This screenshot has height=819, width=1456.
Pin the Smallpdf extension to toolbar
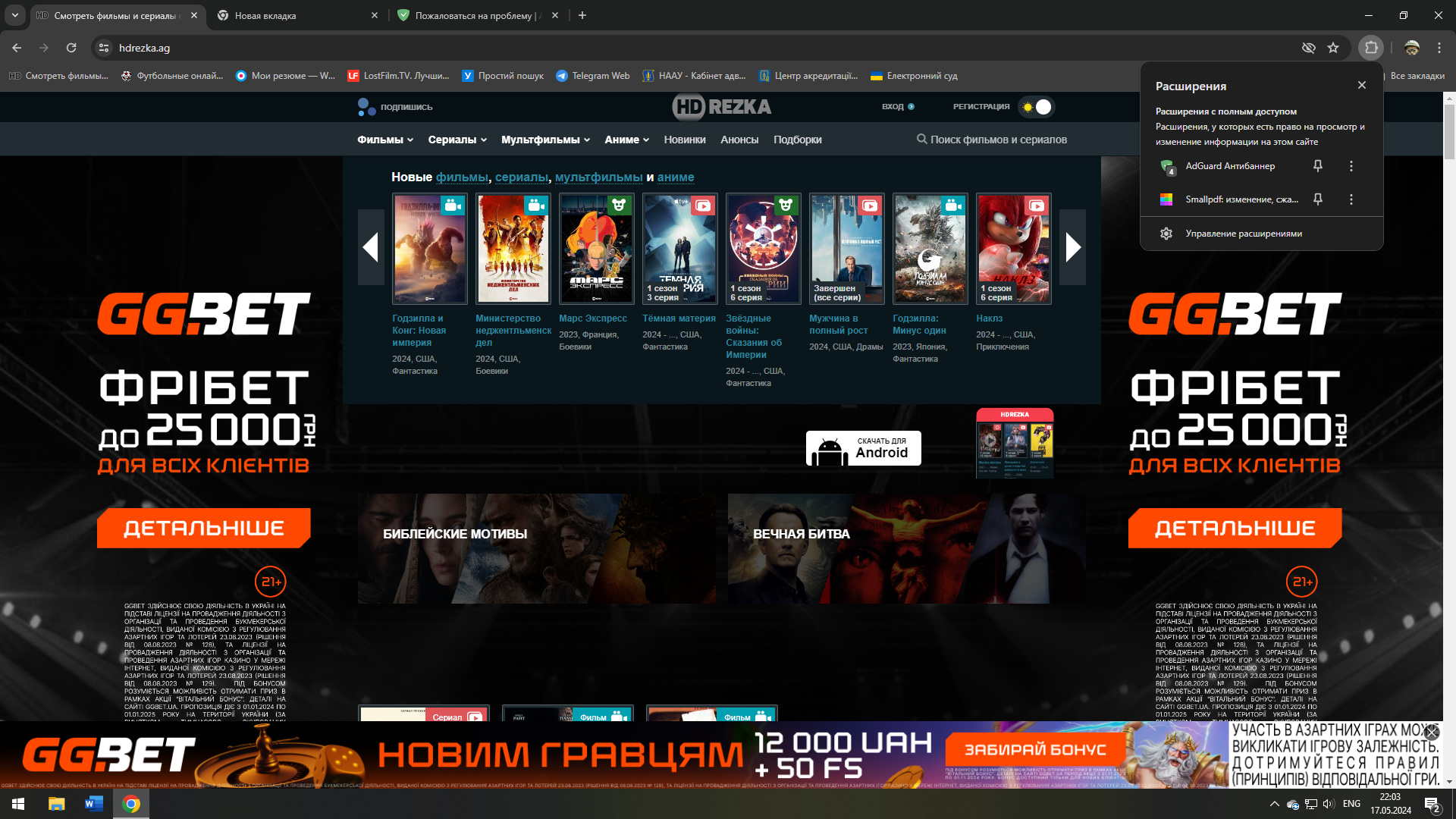[x=1317, y=199]
